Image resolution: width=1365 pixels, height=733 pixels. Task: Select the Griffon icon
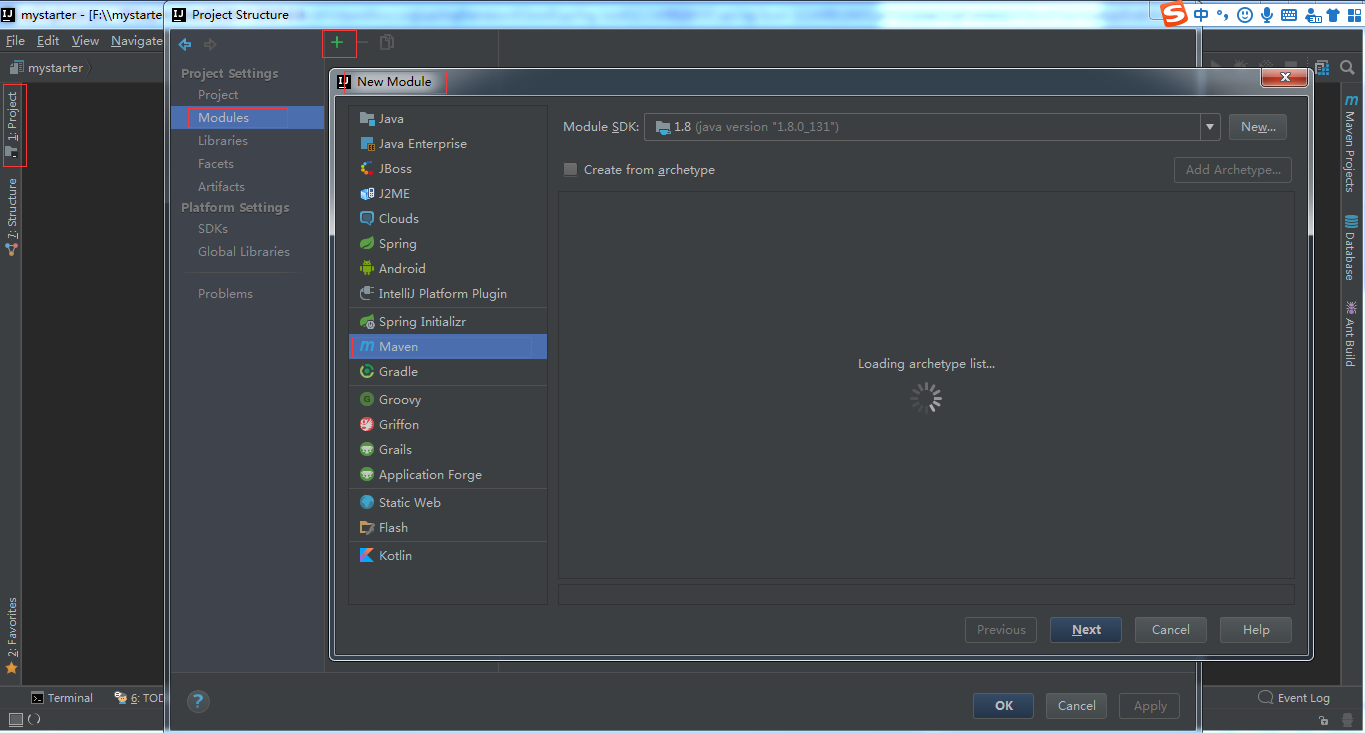click(x=367, y=425)
